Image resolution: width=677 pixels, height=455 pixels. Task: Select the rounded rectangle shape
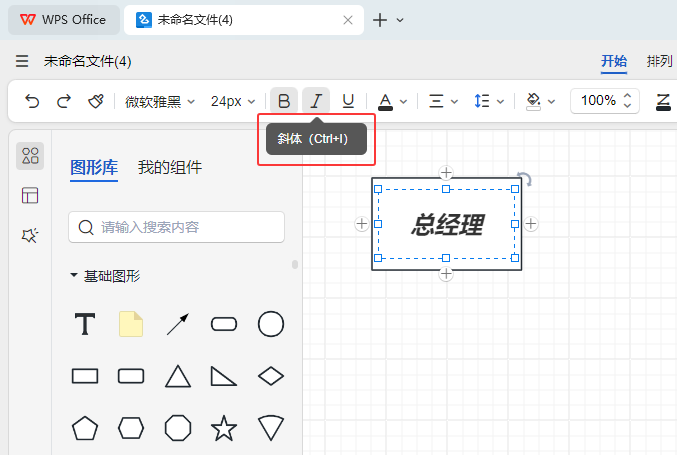coord(131,376)
